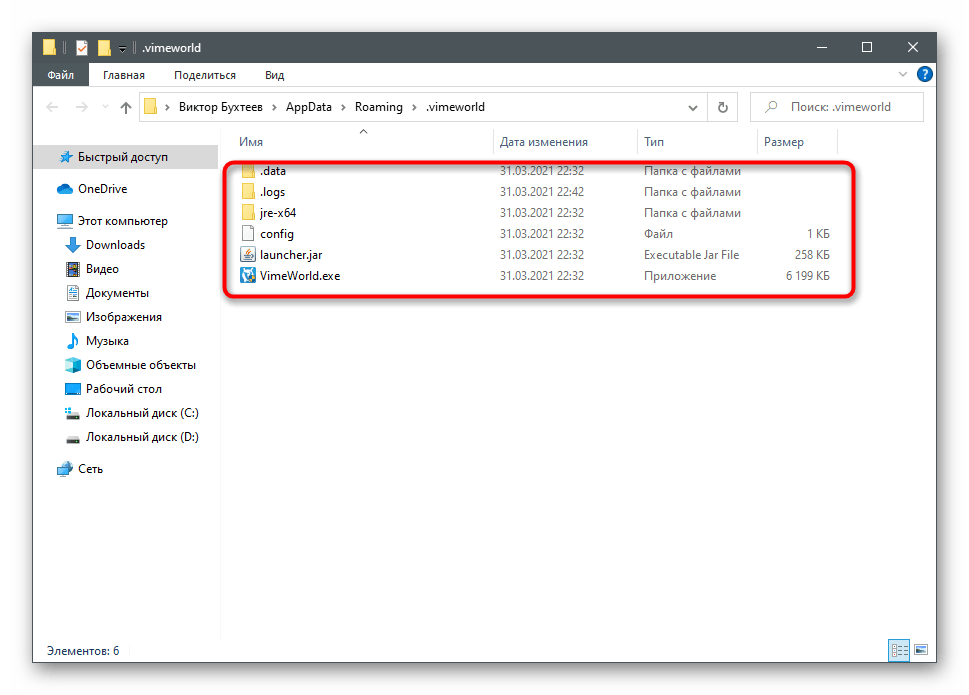The height and width of the screenshot is (695, 969).
Task: Click the AppData breadcrumb
Action: [x=308, y=107]
